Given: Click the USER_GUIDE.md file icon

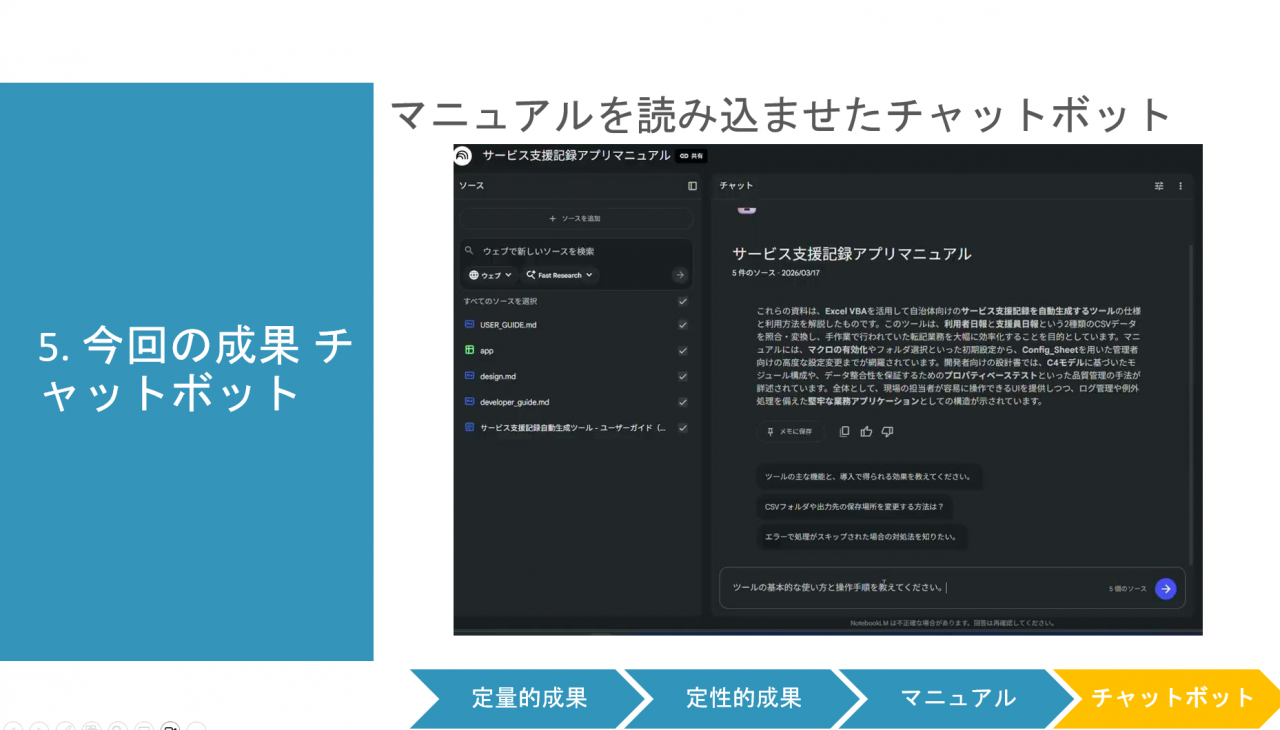Looking at the screenshot, I should pos(469,325).
